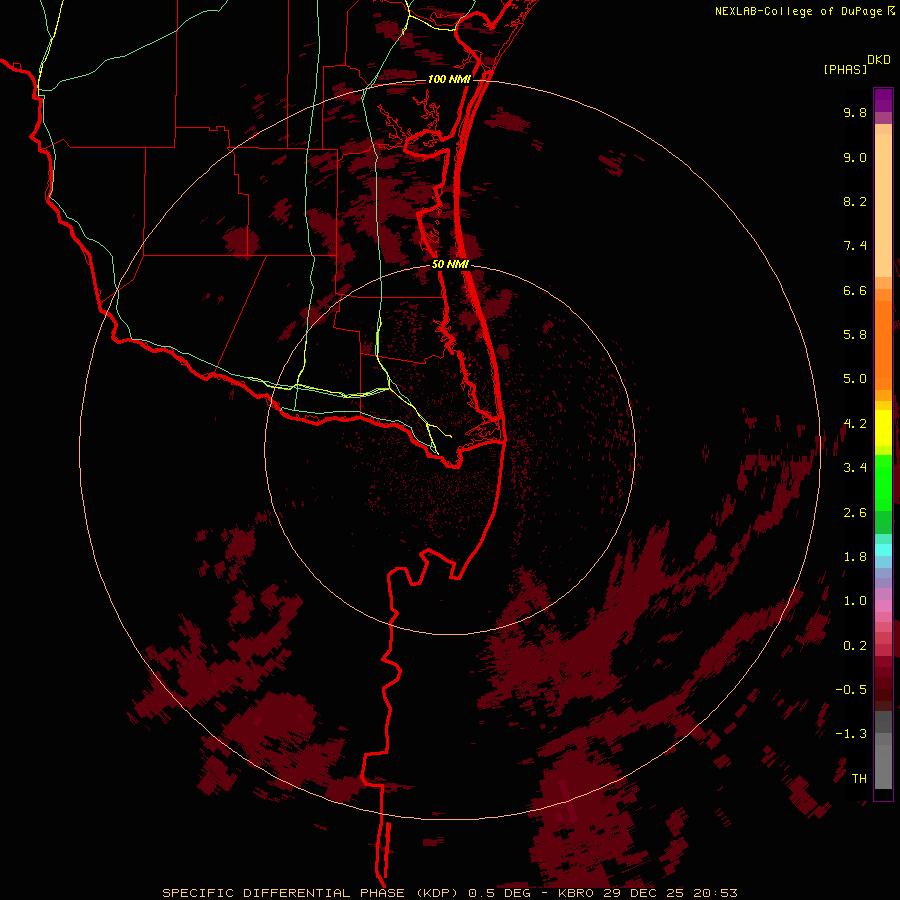900x900 pixels.
Task: Click the 6.6 value on the color scale
Action: click(x=855, y=290)
